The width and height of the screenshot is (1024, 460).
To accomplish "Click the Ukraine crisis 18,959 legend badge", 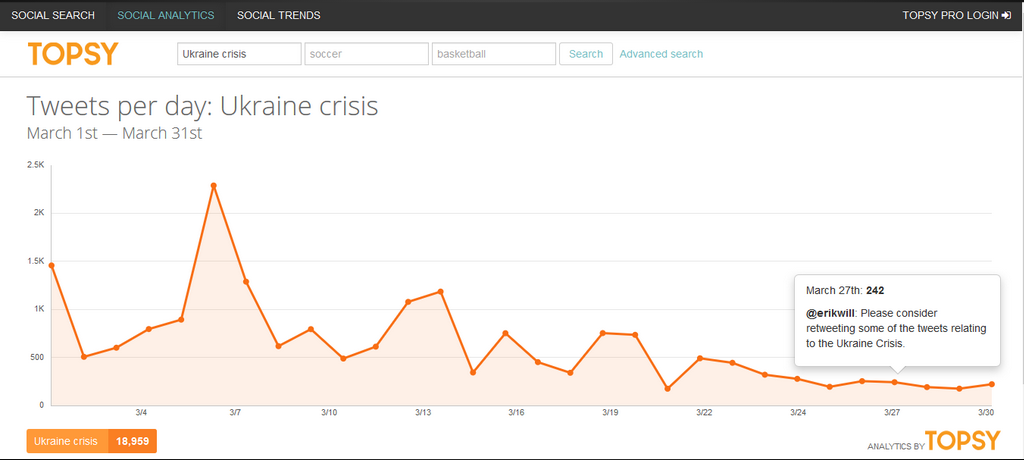I will tap(91, 441).
